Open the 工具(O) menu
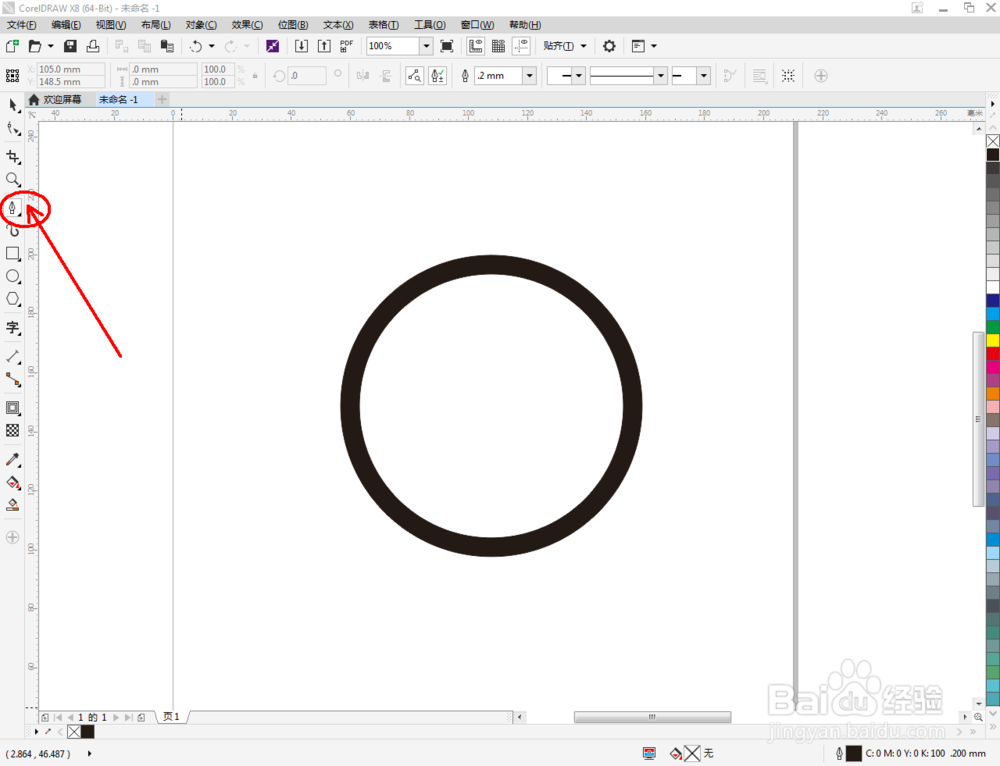Screen dimensions: 1000x766 click(430, 25)
